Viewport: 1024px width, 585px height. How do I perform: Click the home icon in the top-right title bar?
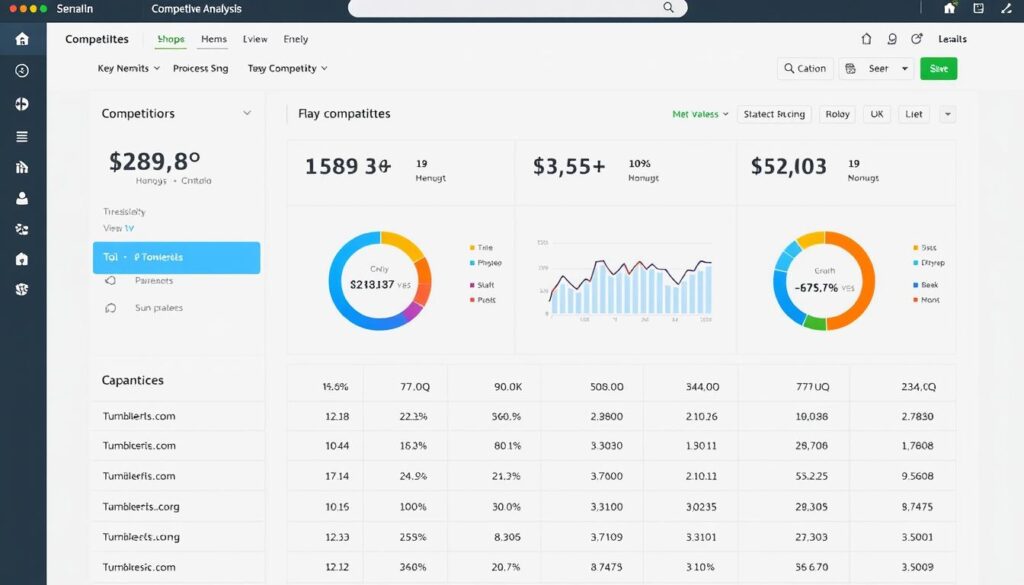pyautogui.click(x=950, y=8)
